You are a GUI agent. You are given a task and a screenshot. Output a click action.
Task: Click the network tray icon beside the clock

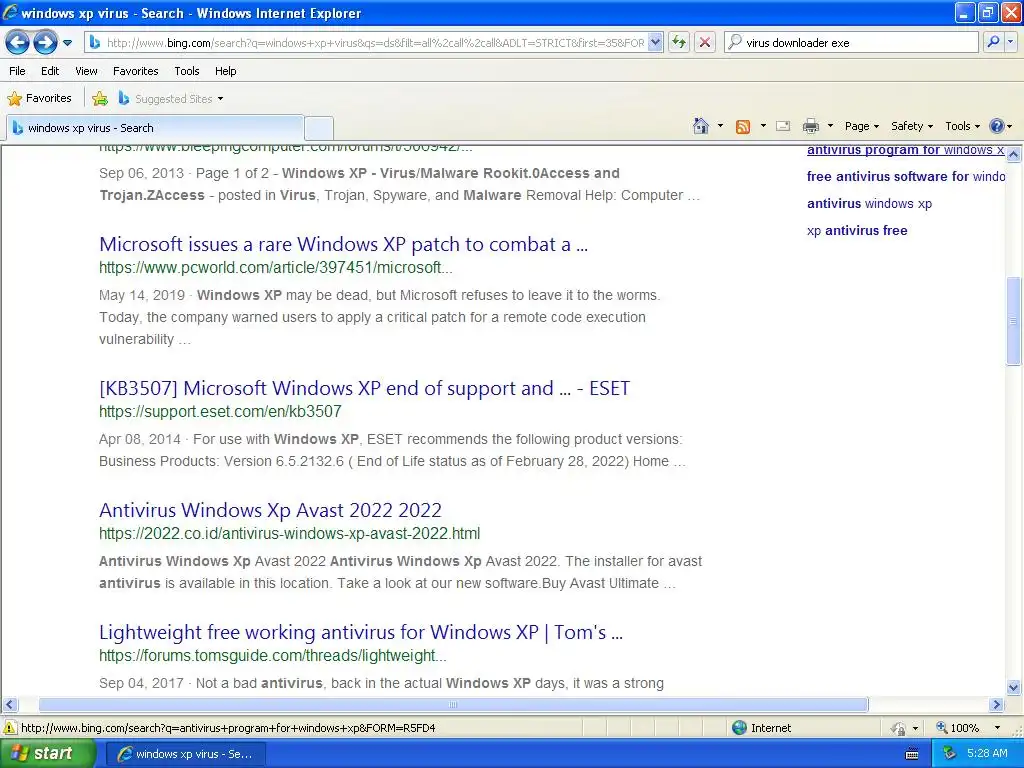949,754
